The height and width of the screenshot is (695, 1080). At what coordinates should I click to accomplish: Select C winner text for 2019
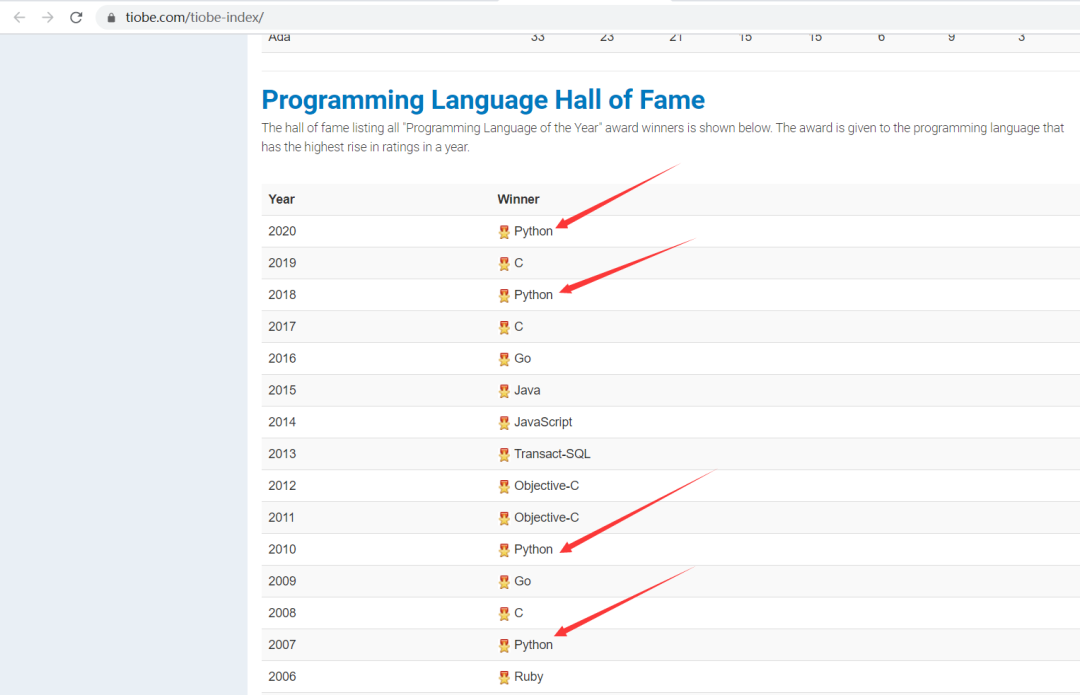pyautogui.click(x=519, y=263)
